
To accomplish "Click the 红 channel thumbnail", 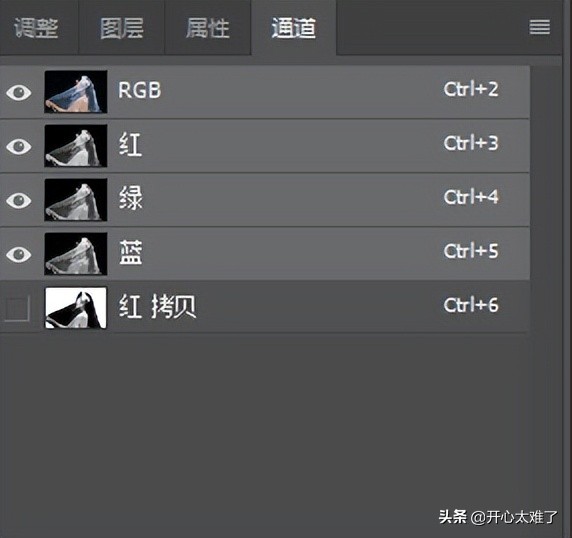I will tap(76, 146).
